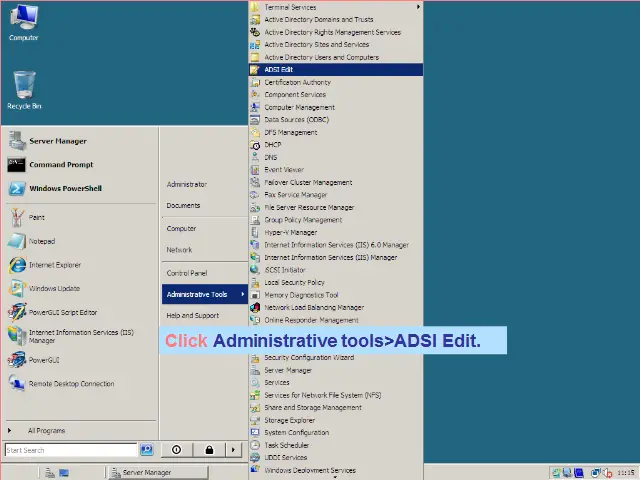Click the taskbar clock
The image size is (640, 480).
[626, 473]
